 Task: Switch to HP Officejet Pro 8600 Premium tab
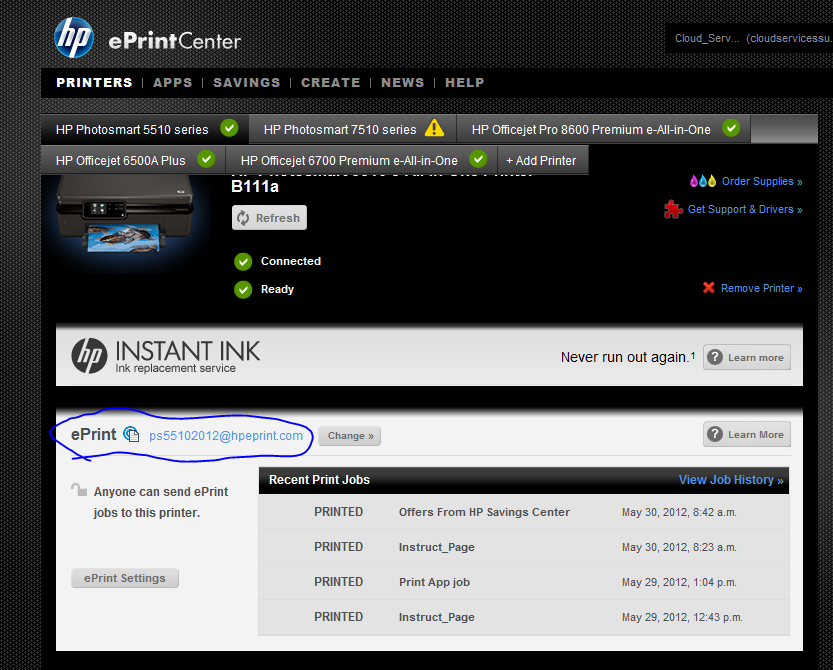click(x=591, y=129)
